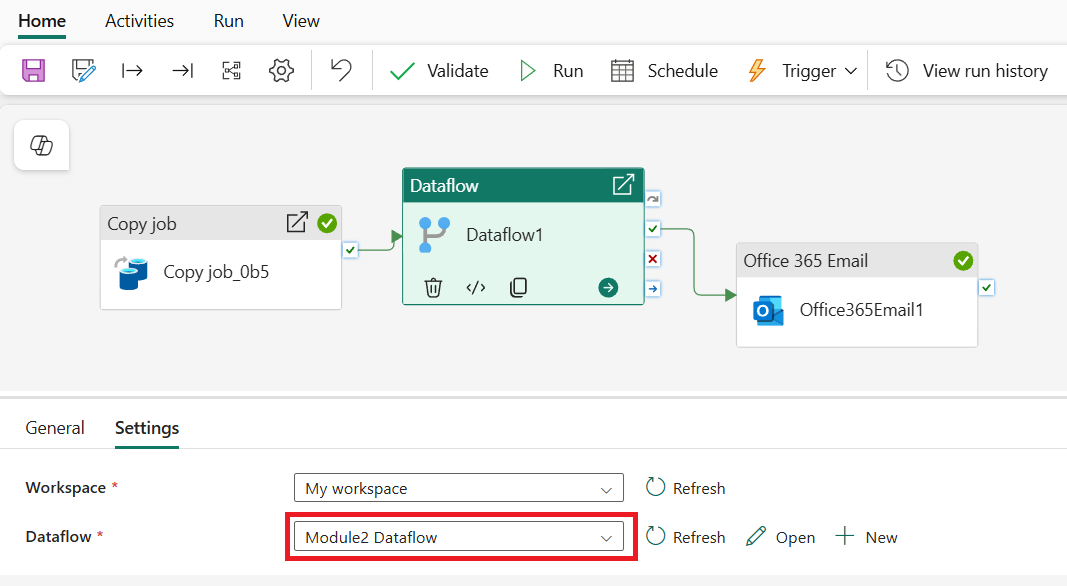1067x586 pixels.
Task: Switch to the Home tab
Action: point(42,21)
